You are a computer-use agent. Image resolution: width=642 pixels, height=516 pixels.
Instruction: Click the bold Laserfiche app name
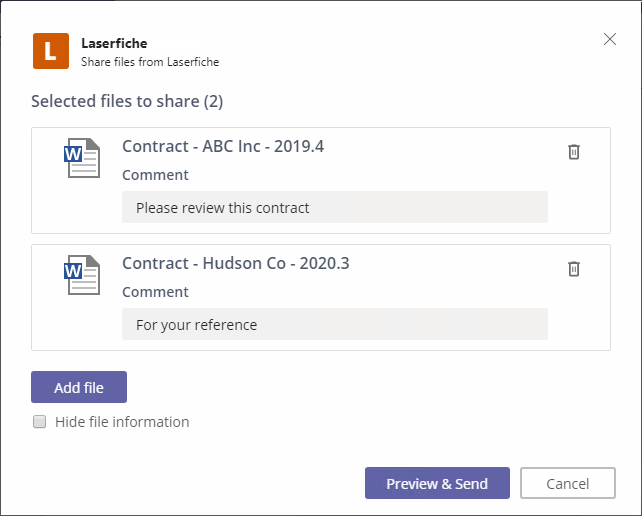coord(114,43)
